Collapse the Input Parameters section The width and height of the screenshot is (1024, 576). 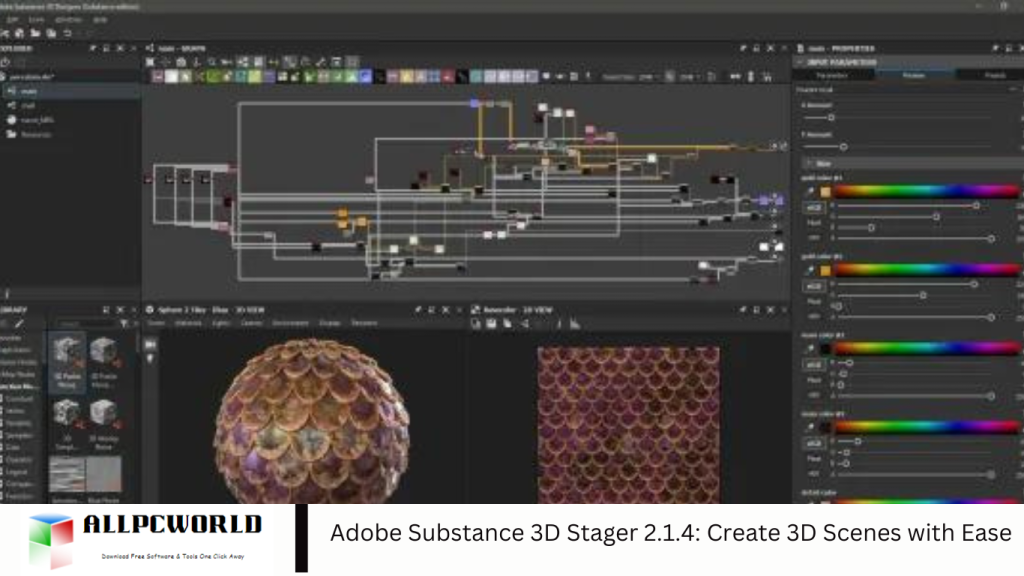click(x=908, y=62)
